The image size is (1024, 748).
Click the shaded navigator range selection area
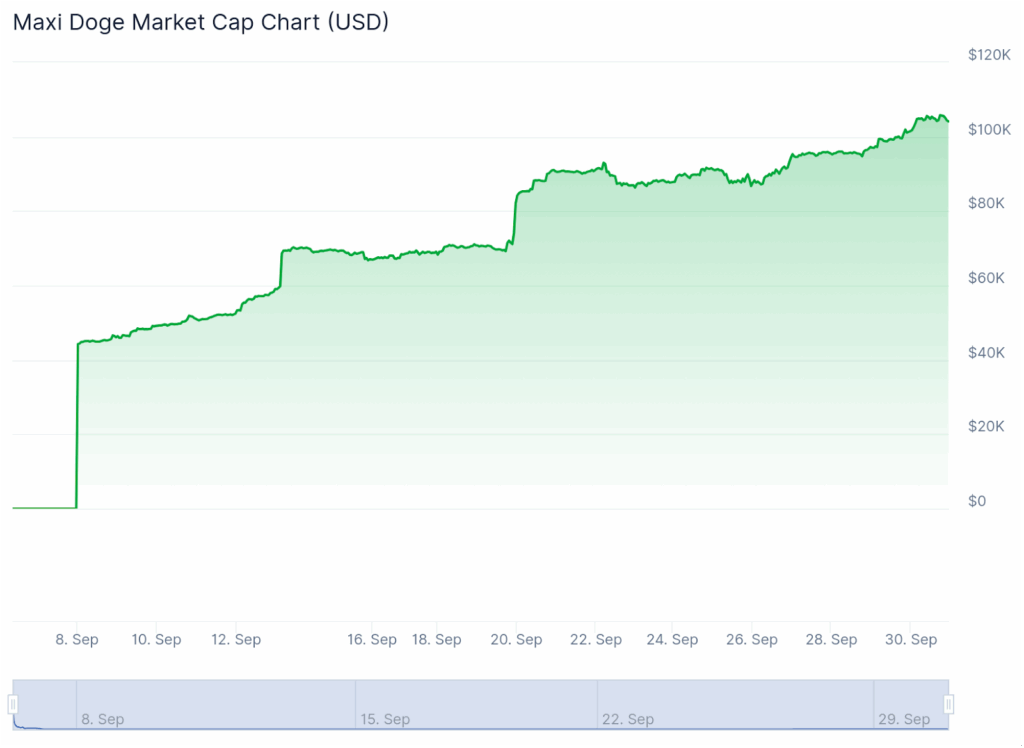(x=480, y=700)
